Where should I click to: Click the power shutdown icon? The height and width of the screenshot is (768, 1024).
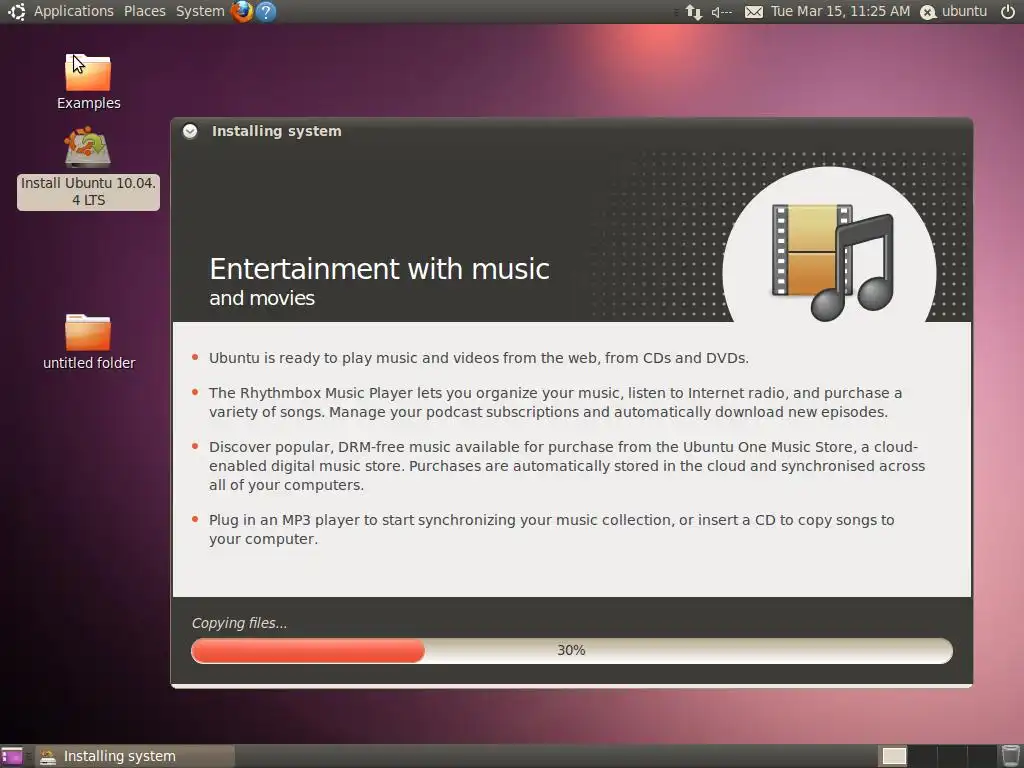(x=1008, y=11)
